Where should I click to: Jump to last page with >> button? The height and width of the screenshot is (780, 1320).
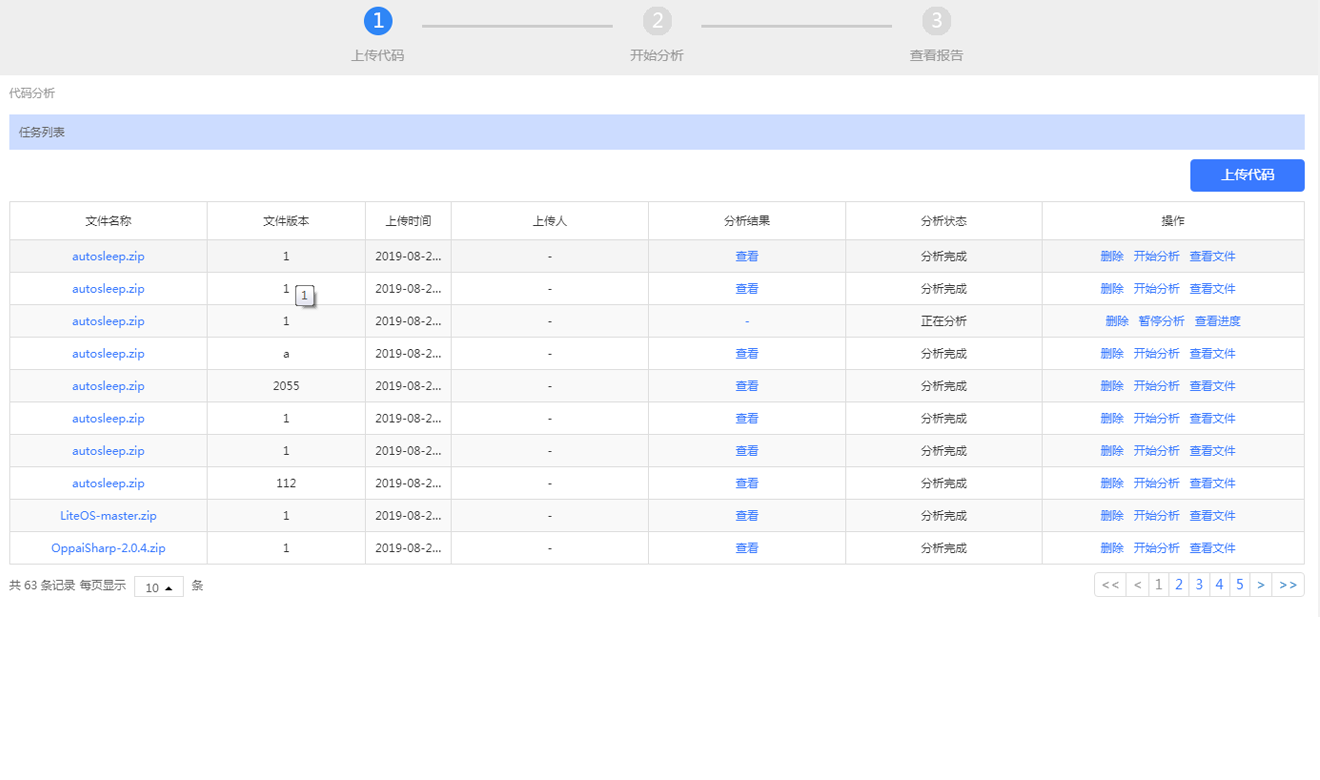[1288, 585]
